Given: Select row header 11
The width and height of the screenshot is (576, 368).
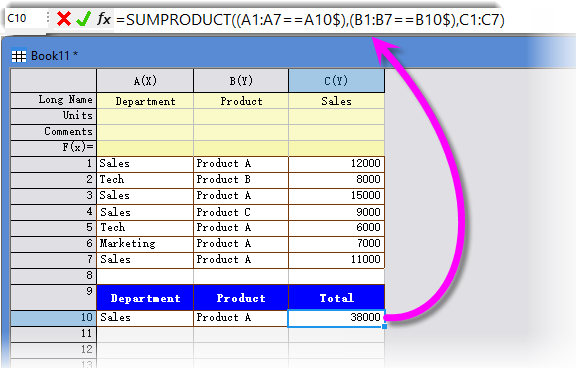Looking at the screenshot, I should pyautogui.click(x=54, y=334).
